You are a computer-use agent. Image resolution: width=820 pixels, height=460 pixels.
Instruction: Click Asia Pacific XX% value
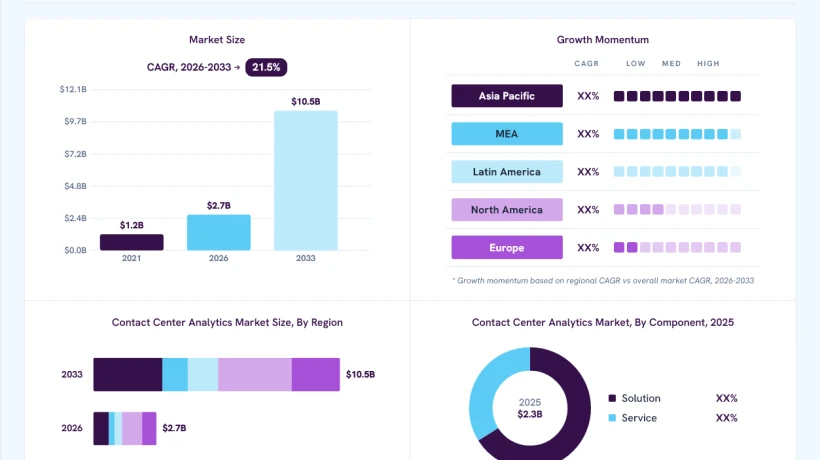pyautogui.click(x=588, y=96)
